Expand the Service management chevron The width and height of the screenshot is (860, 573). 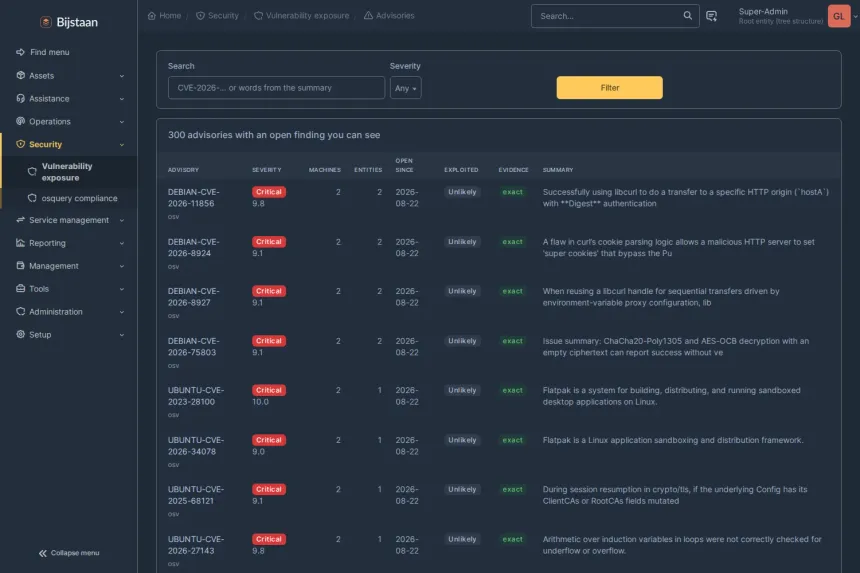point(122,220)
